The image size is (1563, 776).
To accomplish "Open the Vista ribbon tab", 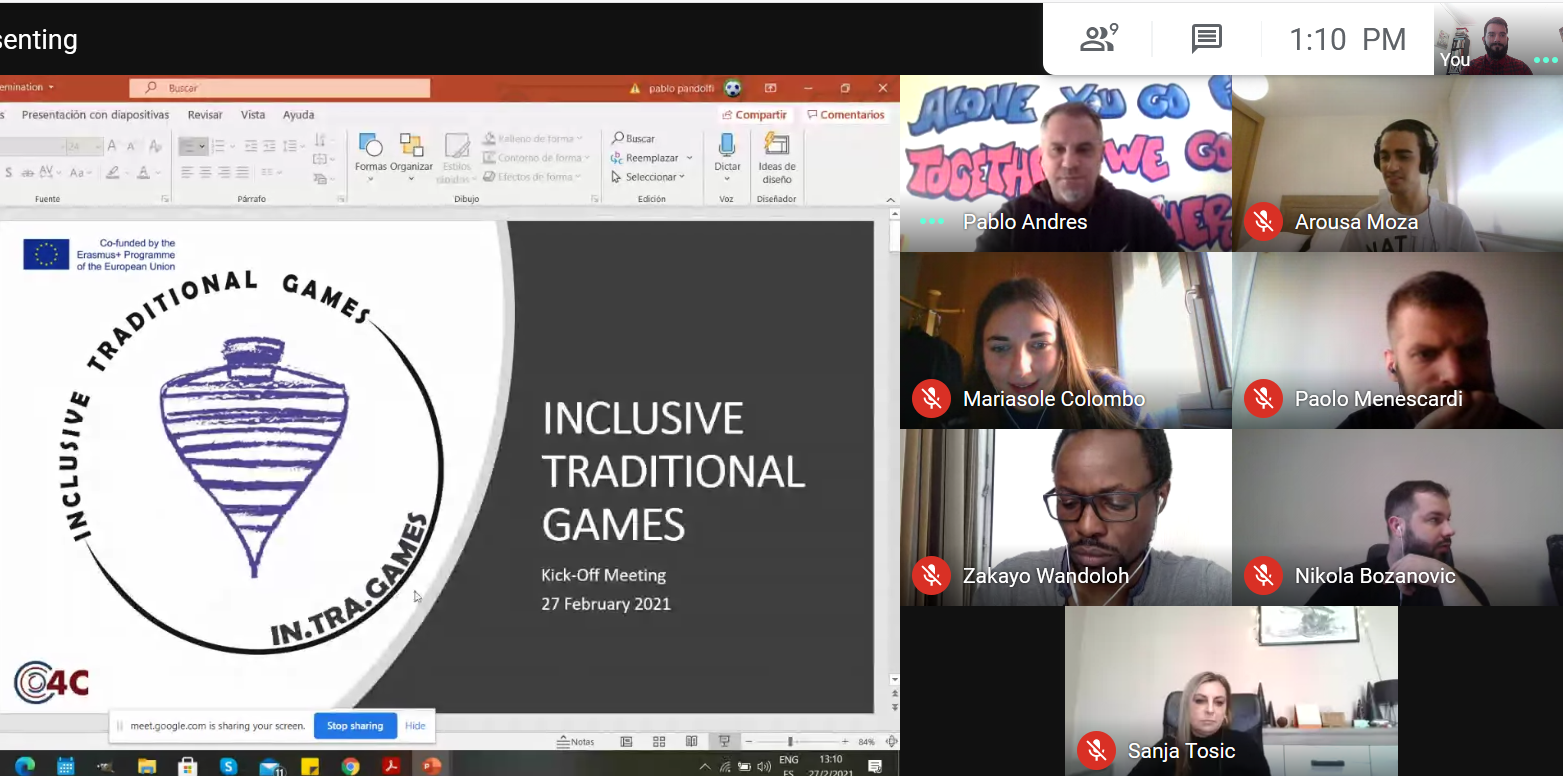I will point(253,115).
